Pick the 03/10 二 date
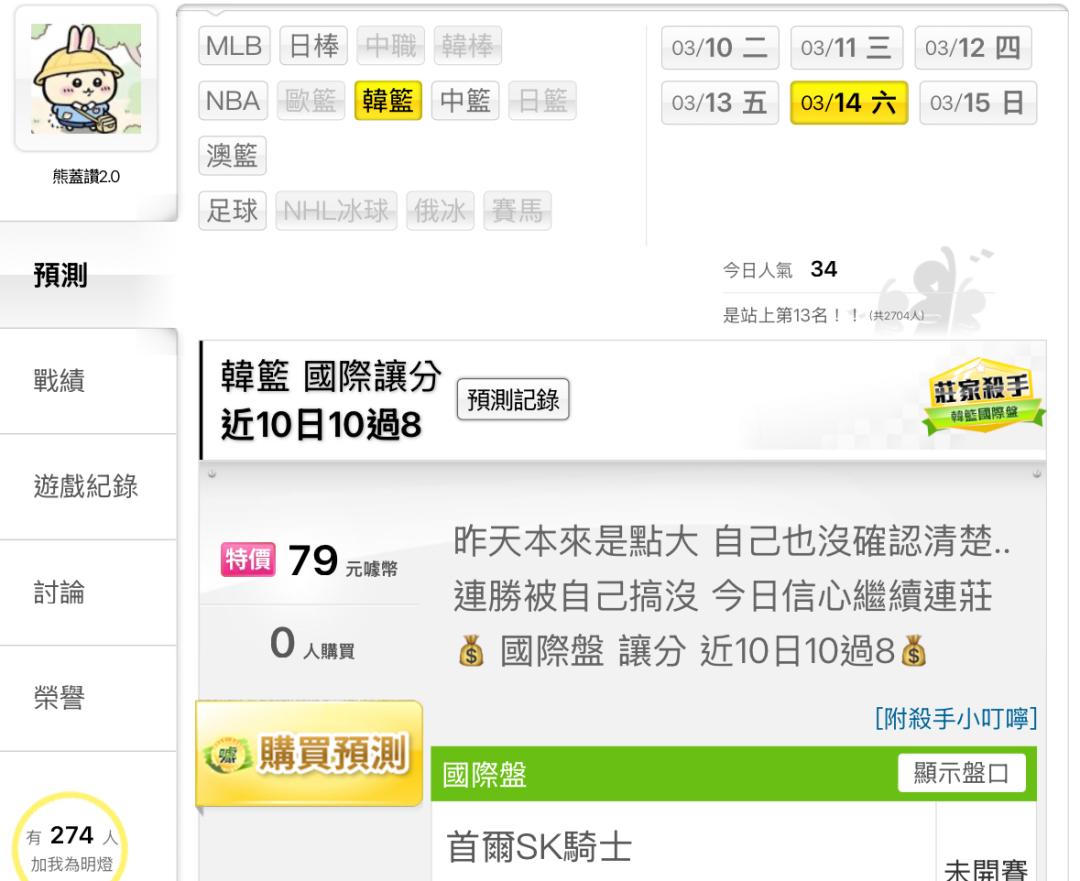The image size is (1080, 881). pyautogui.click(x=720, y=48)
